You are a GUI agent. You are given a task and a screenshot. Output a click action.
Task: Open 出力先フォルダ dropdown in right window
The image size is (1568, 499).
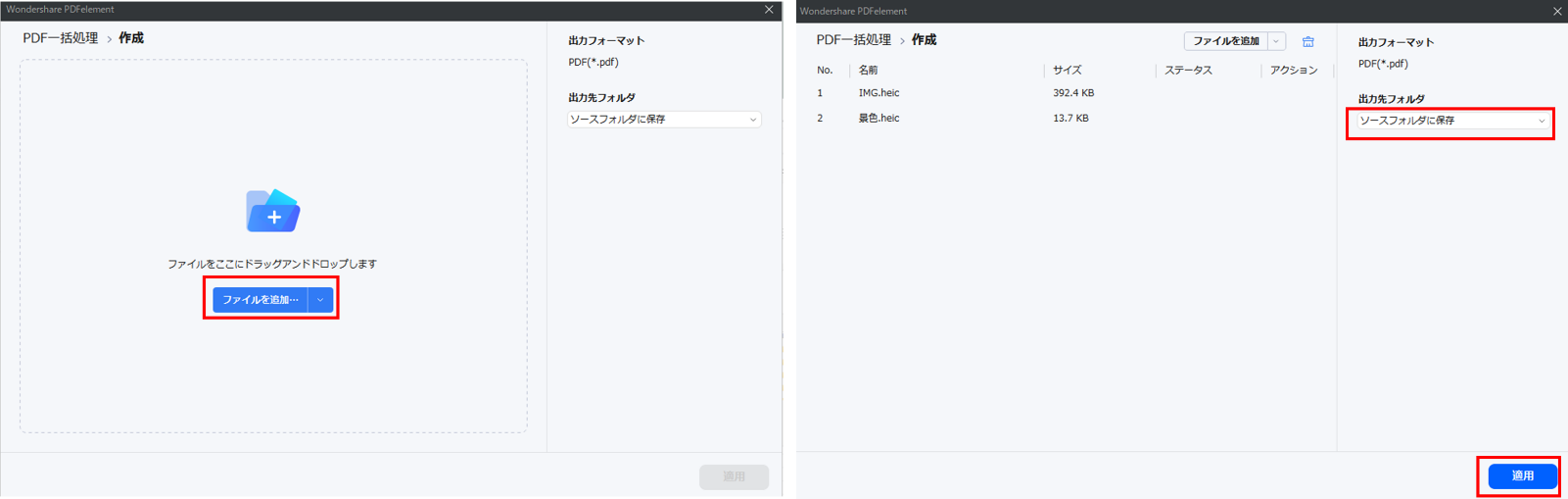1450,121
